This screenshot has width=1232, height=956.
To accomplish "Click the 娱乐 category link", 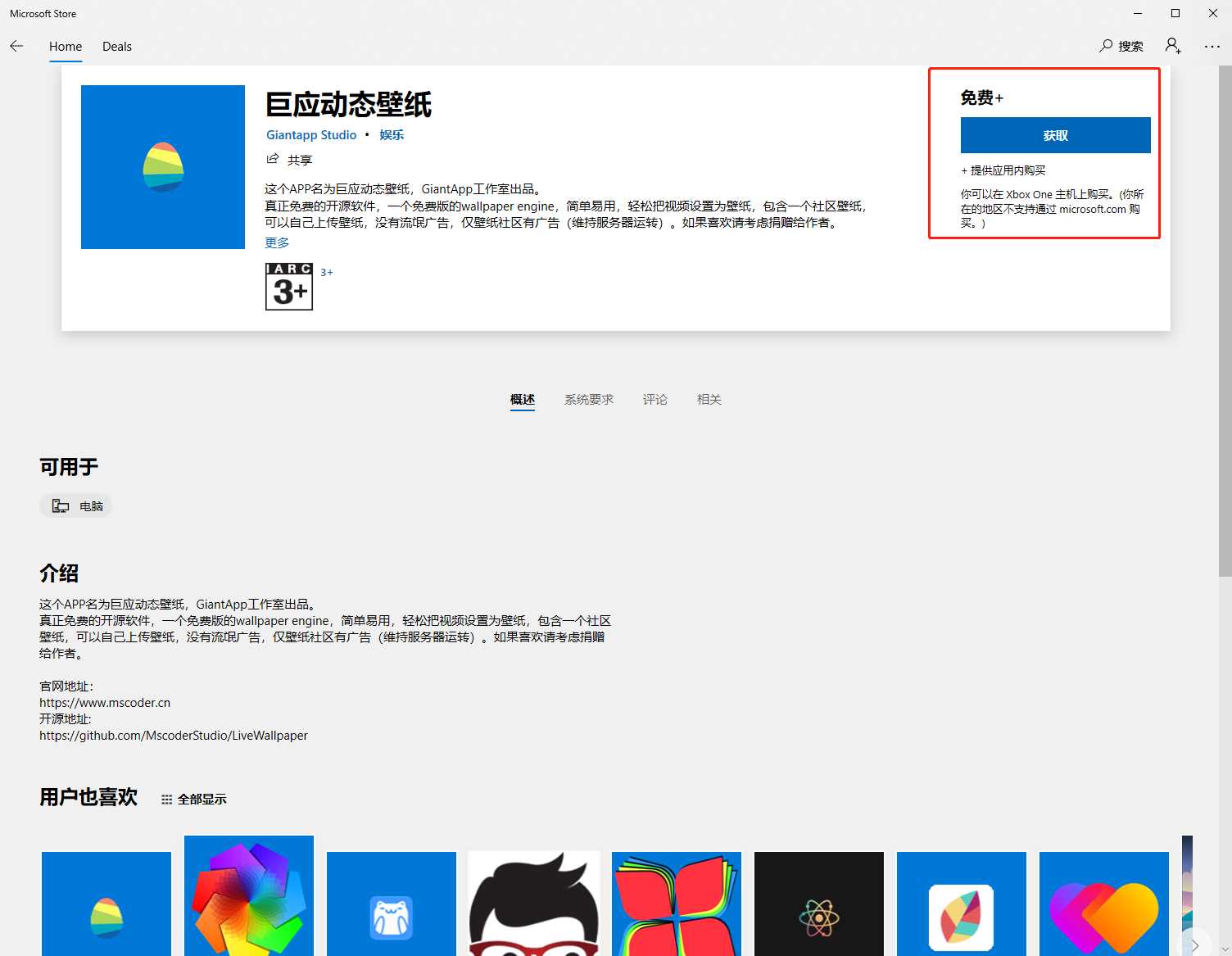I will click(391, 134).
